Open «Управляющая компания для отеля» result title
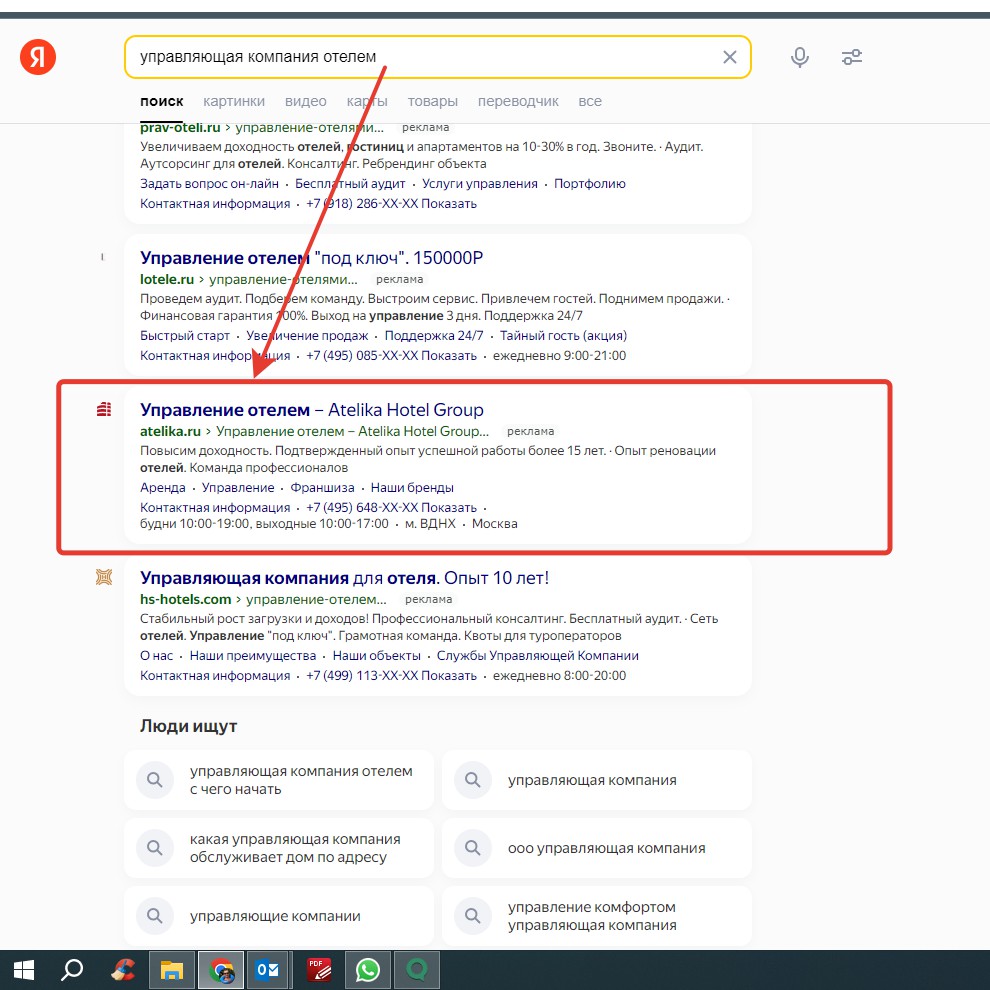This screenshot has height=990, width=990. [x=344, y=578]
